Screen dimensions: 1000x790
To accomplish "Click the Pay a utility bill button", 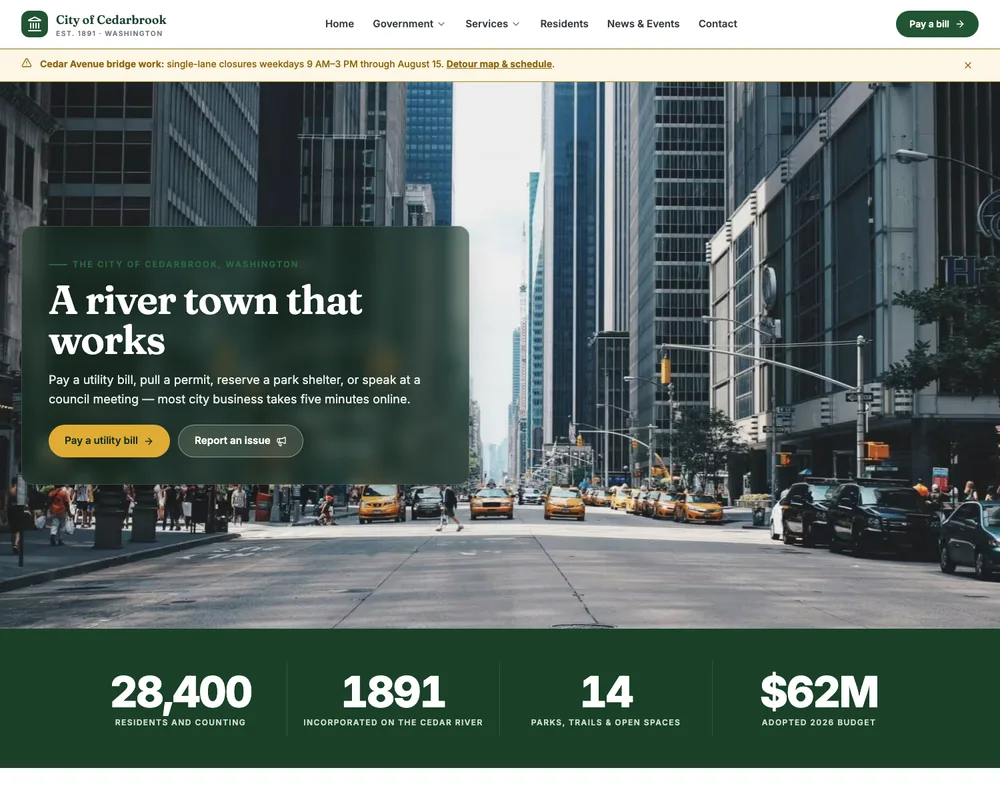I will 109,441.
